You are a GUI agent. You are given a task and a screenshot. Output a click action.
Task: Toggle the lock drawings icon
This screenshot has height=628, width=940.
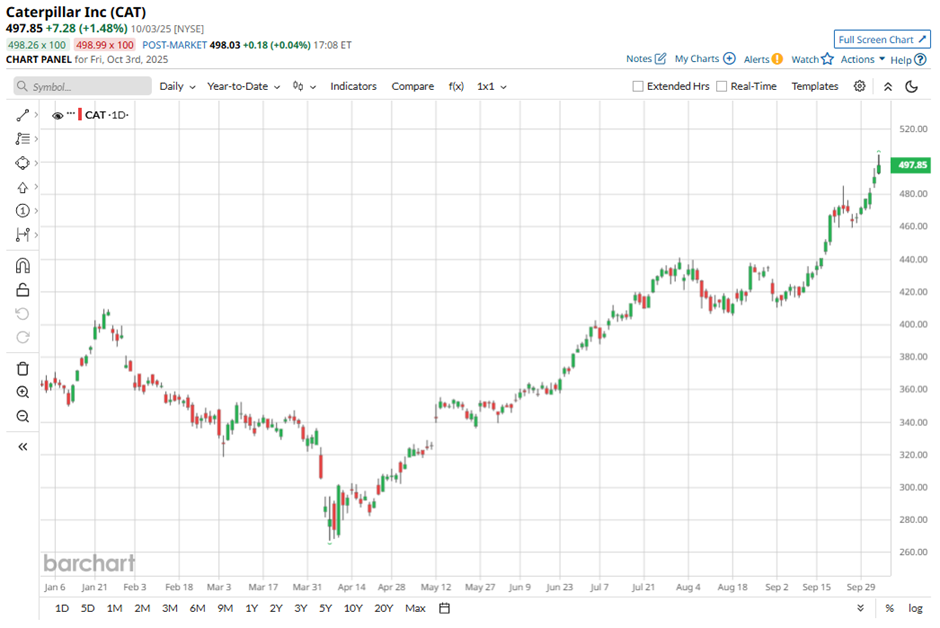click(x=23, y=290)
